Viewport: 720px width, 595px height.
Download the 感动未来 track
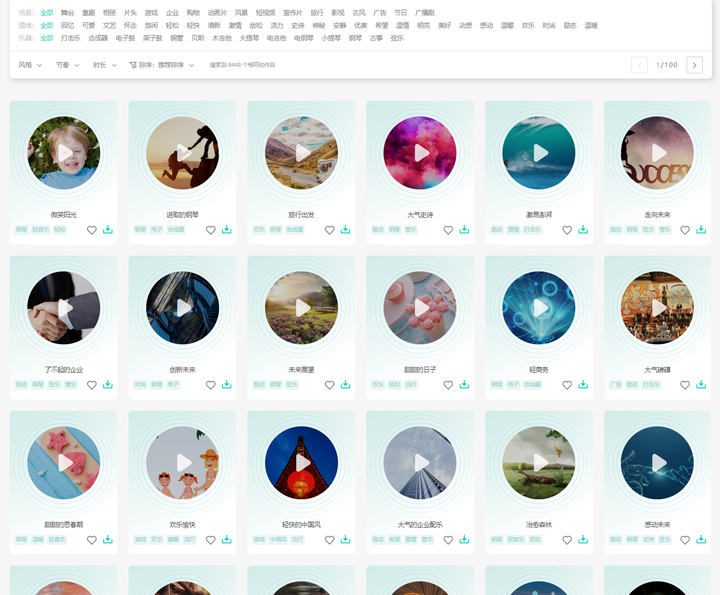click(x=701, y=539)
